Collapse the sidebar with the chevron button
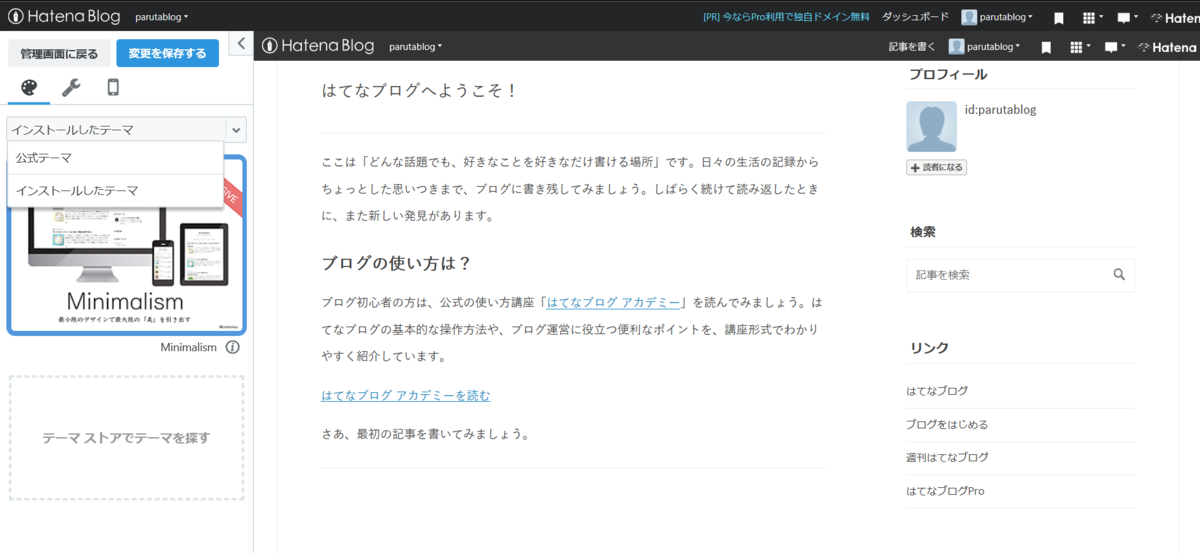1200x553 pixels. point(241,43)
